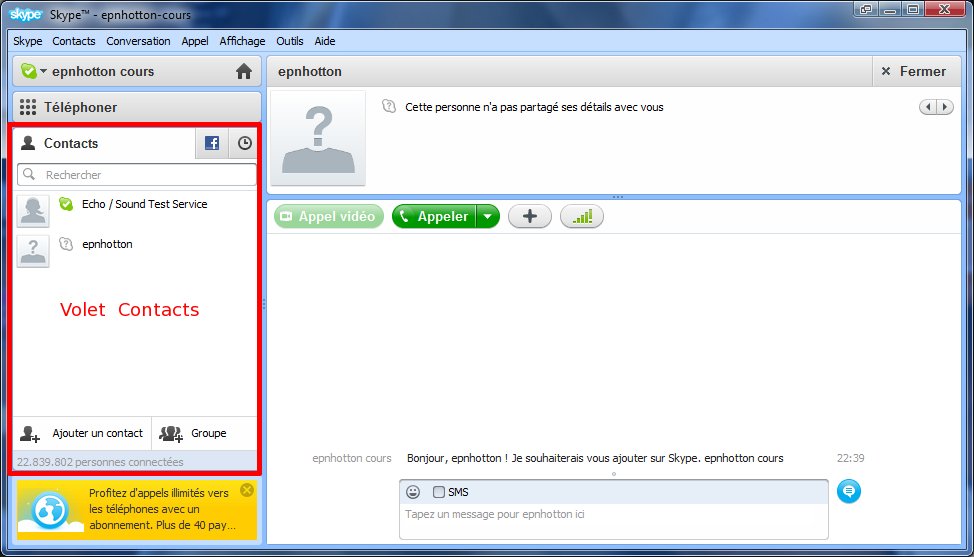974x557 pixels.
Task: Open the Aide menu
Action: click(325, 41)
